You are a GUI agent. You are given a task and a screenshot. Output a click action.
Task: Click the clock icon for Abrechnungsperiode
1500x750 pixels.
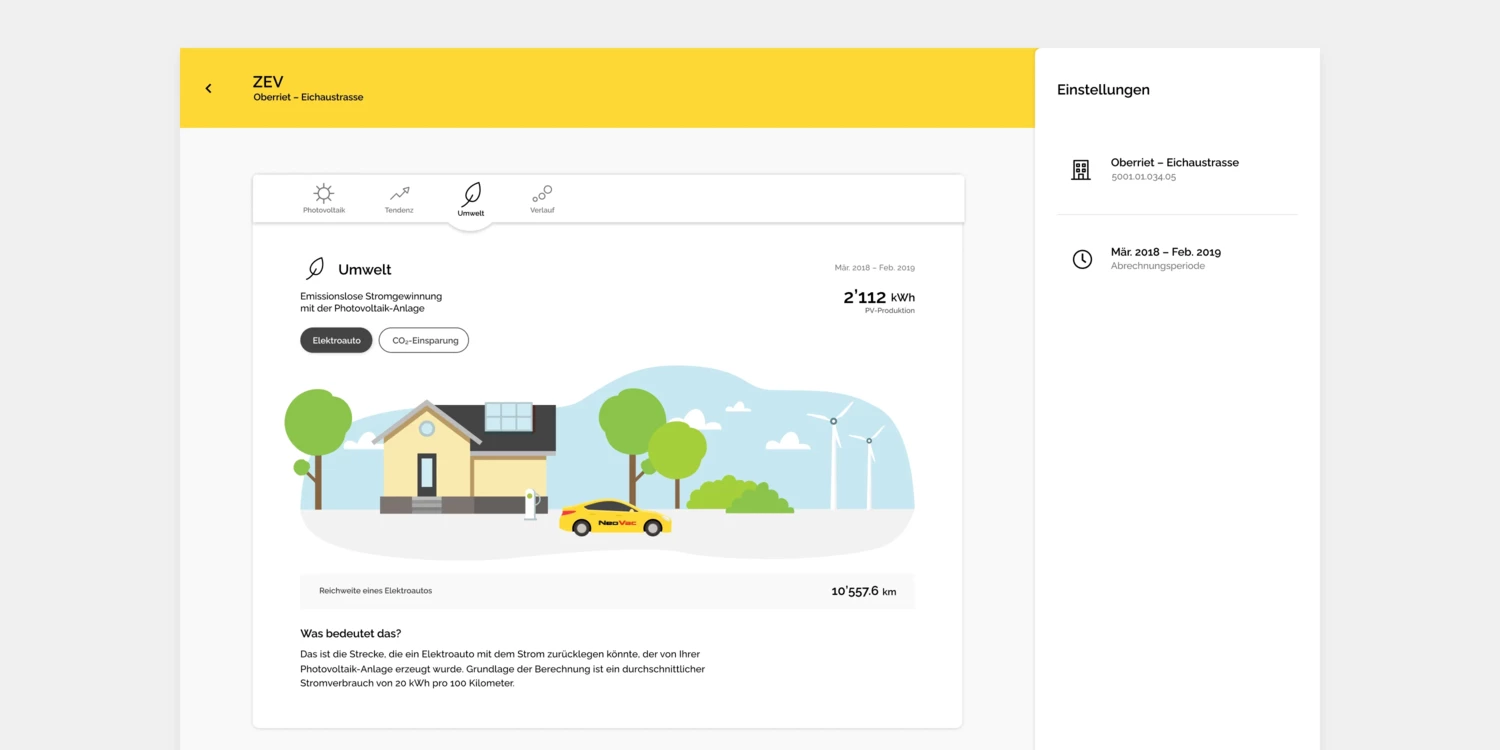pyautogui.click(x=1082, y=259)
